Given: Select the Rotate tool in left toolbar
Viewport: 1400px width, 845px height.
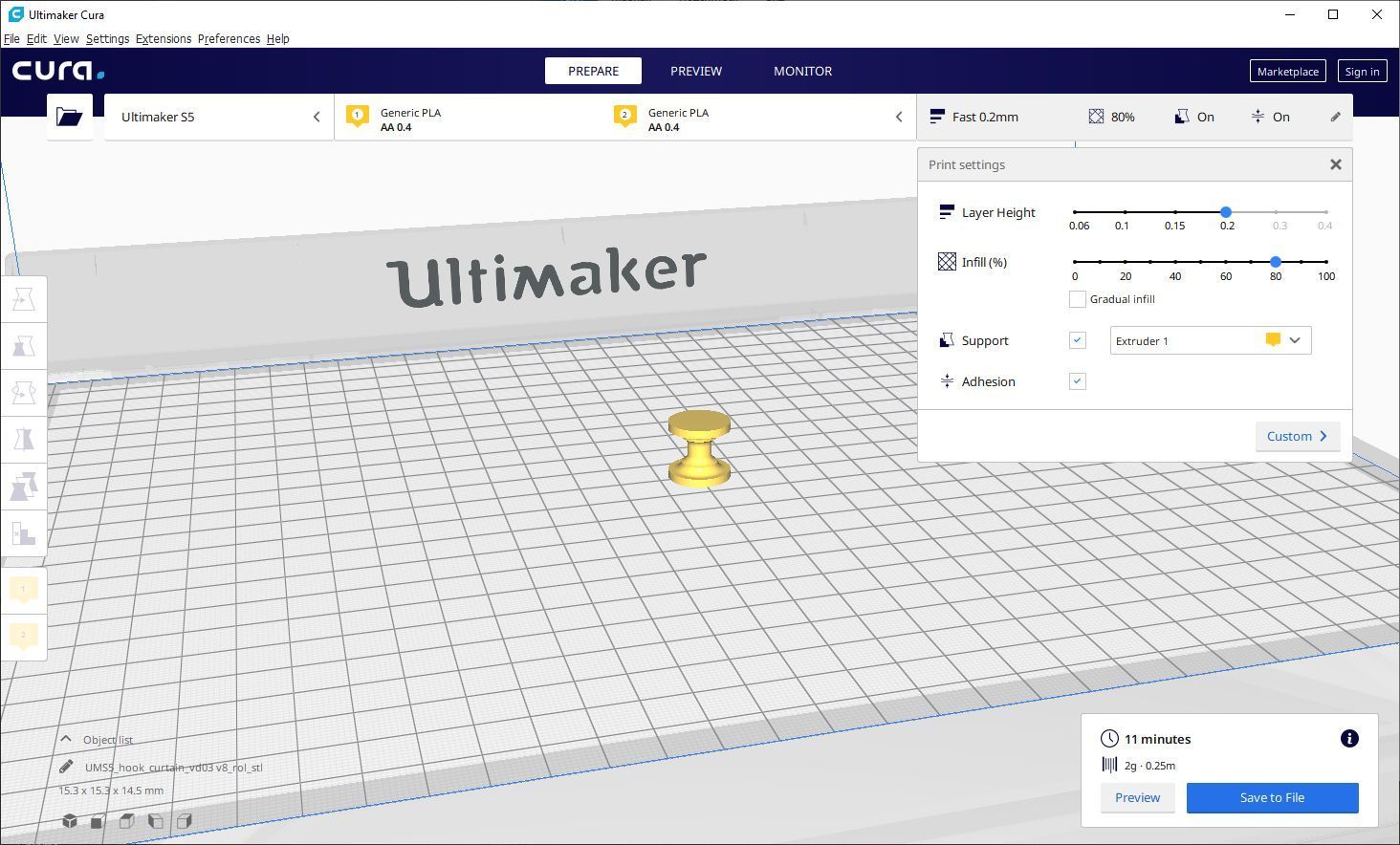Looking at the screenshot, I should click(24, 393).
